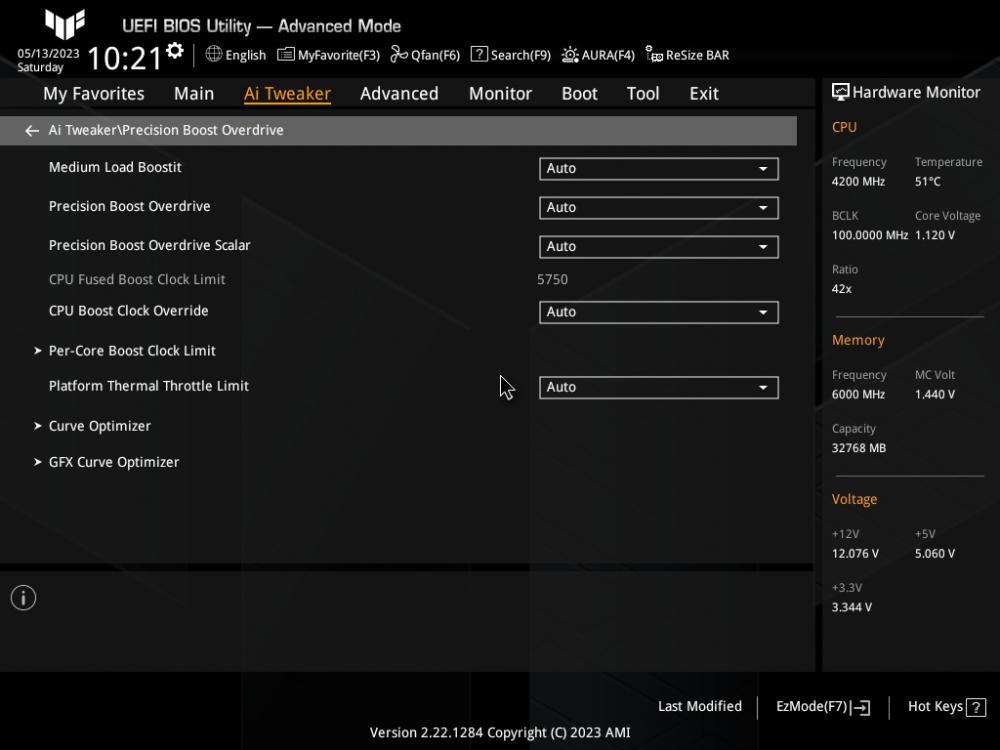Click the TUF logo at top left
Viewport: 1000px width, 750px height.
click(64, 24)
